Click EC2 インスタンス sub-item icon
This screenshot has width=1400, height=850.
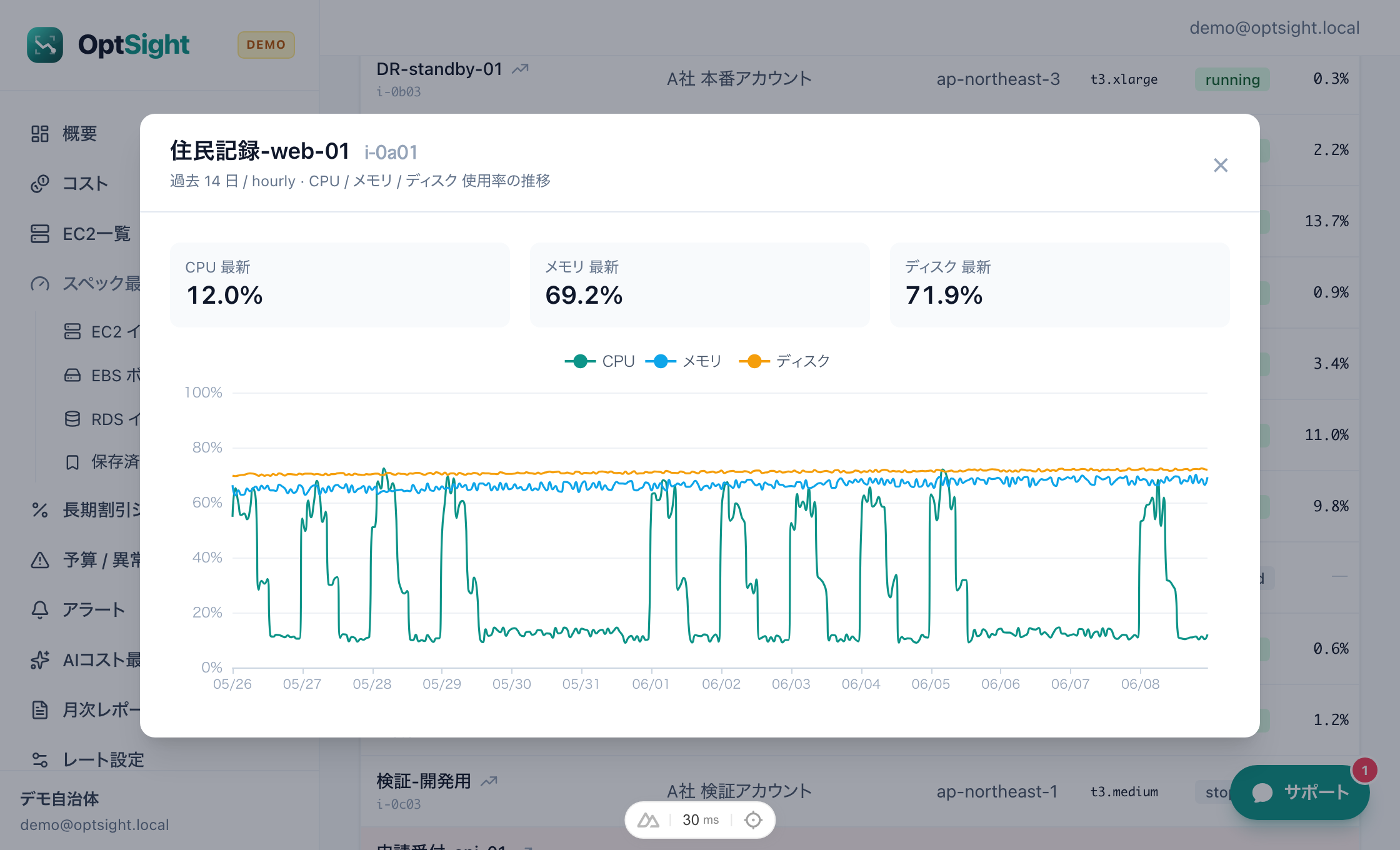pos(72,331)
